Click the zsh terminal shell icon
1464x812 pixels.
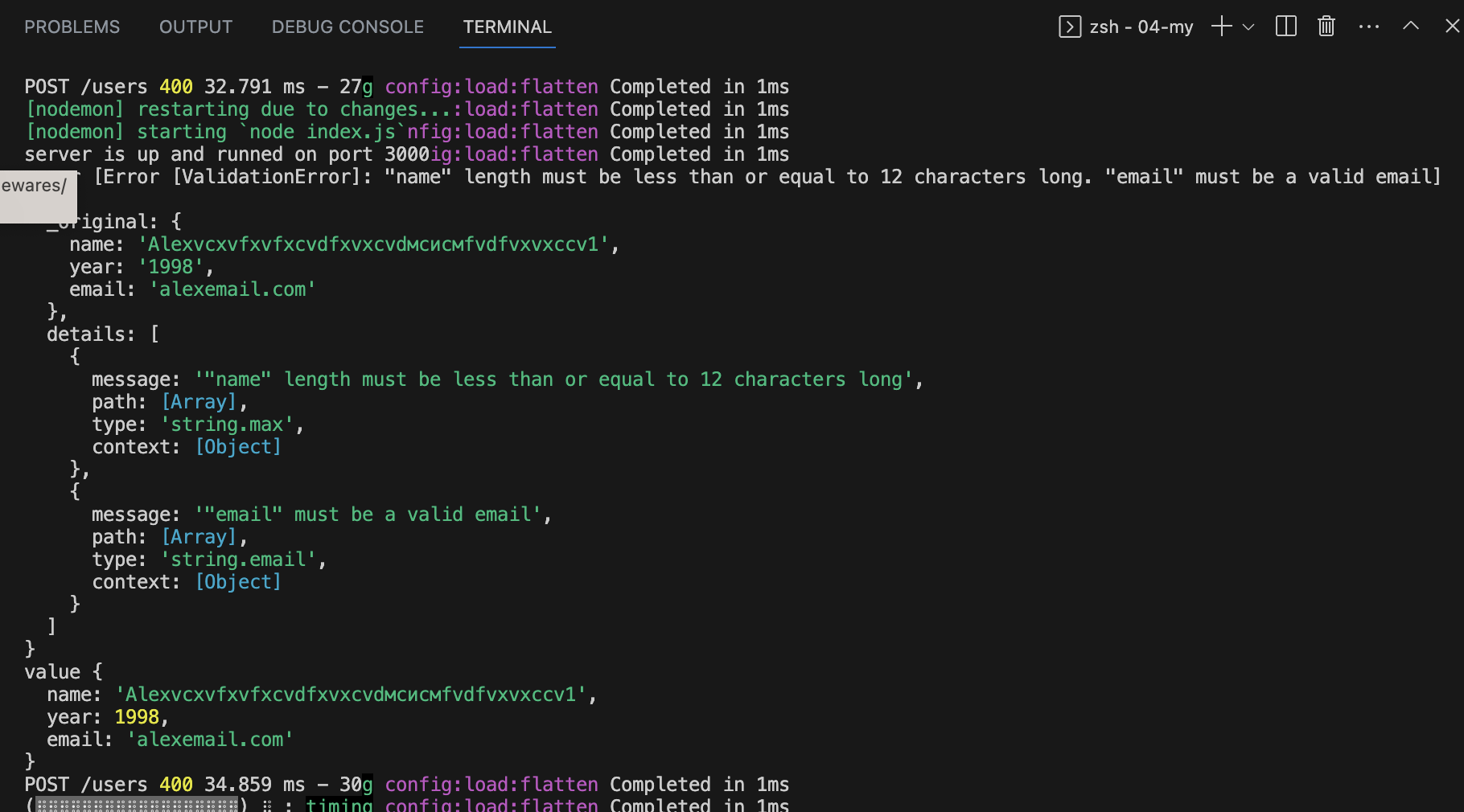1069,27
